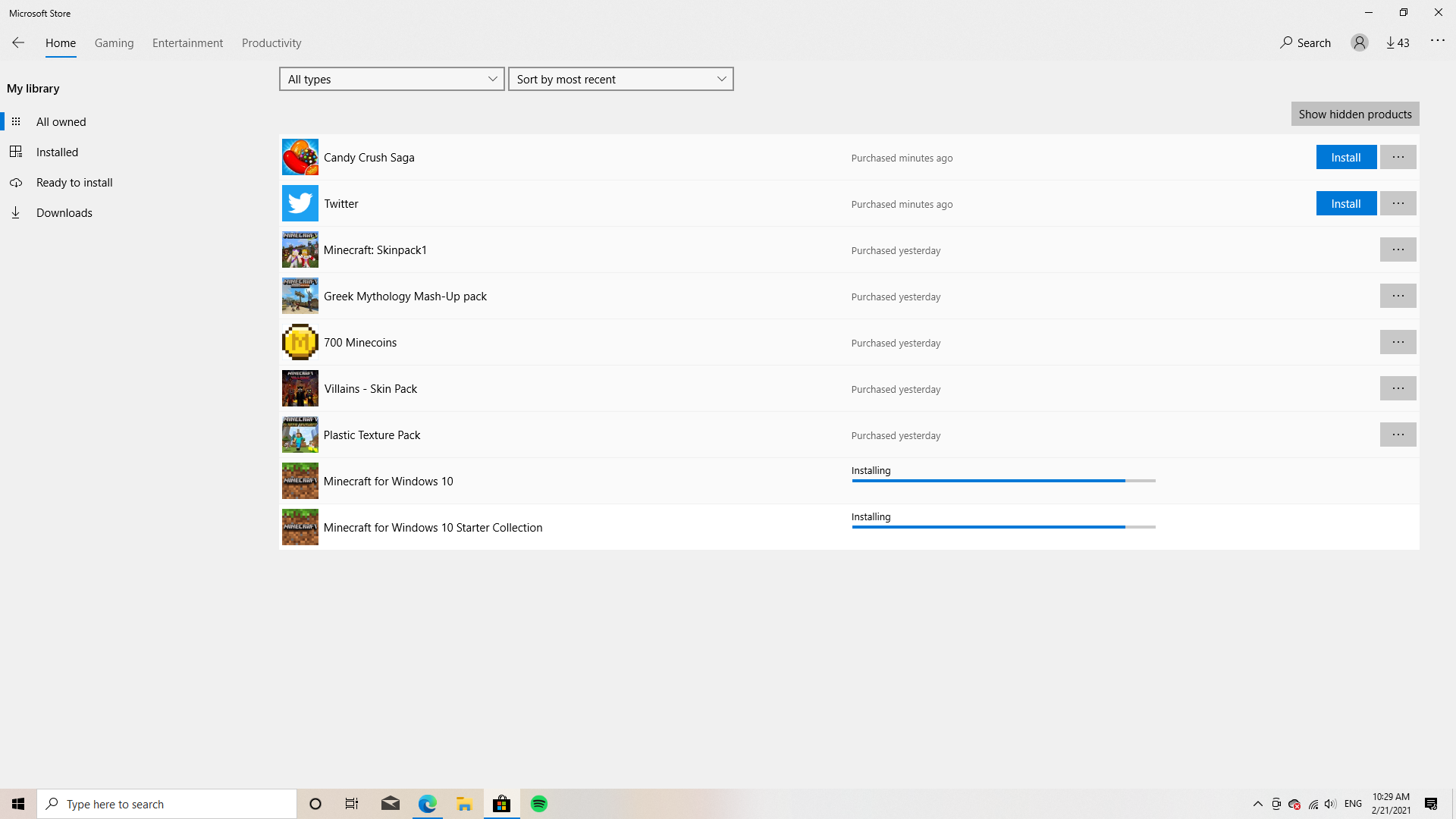Image resolution: width=1456 pixels, height=819 pixels.
Task: Open the volume control in system tray
Action: coord(1330,804)
